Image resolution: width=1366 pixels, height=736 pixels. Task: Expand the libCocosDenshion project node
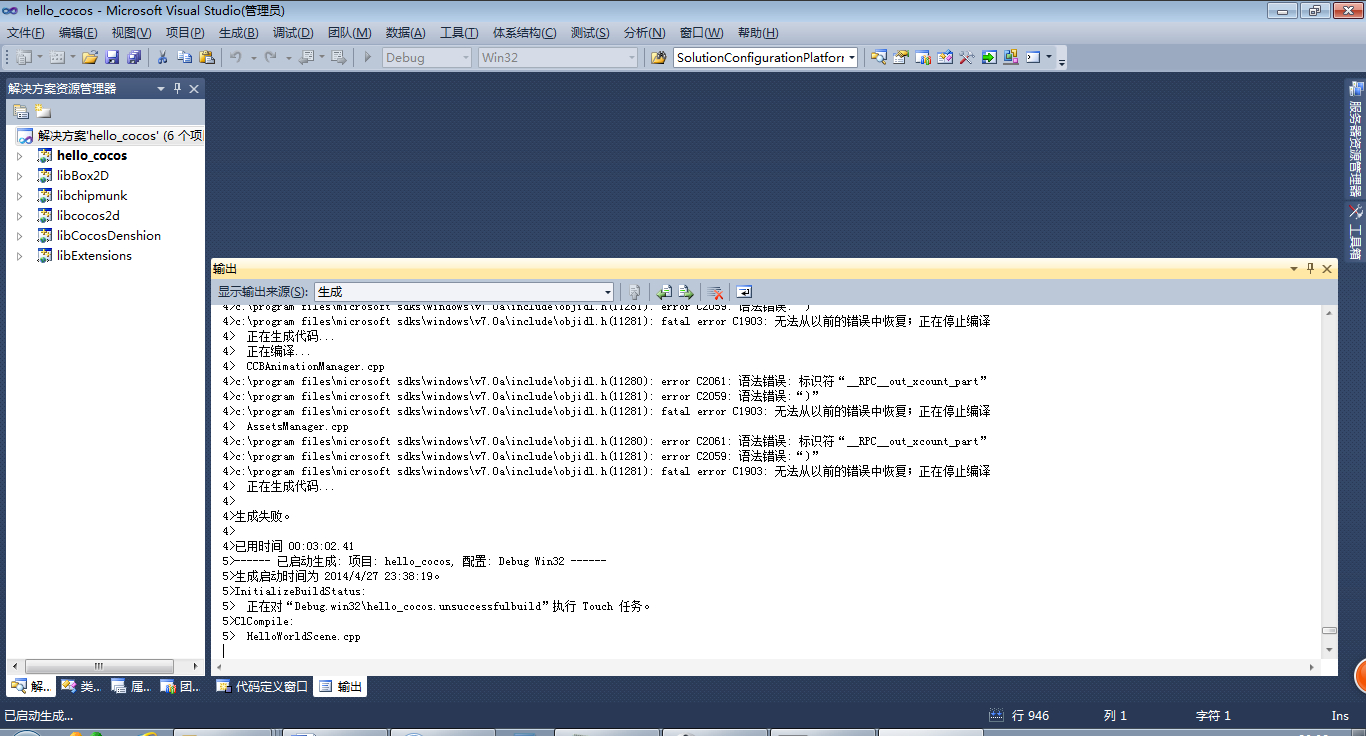pyautogui.click(x=19, y=236)
